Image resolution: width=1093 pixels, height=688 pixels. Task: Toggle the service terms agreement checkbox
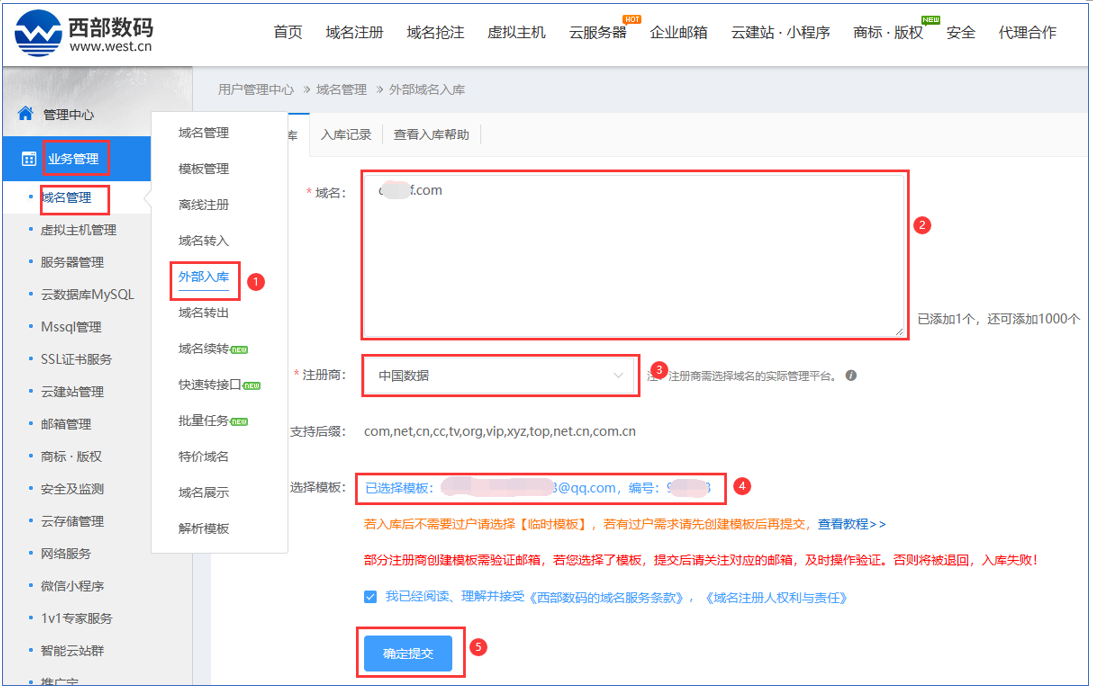(x=372, y=597)
